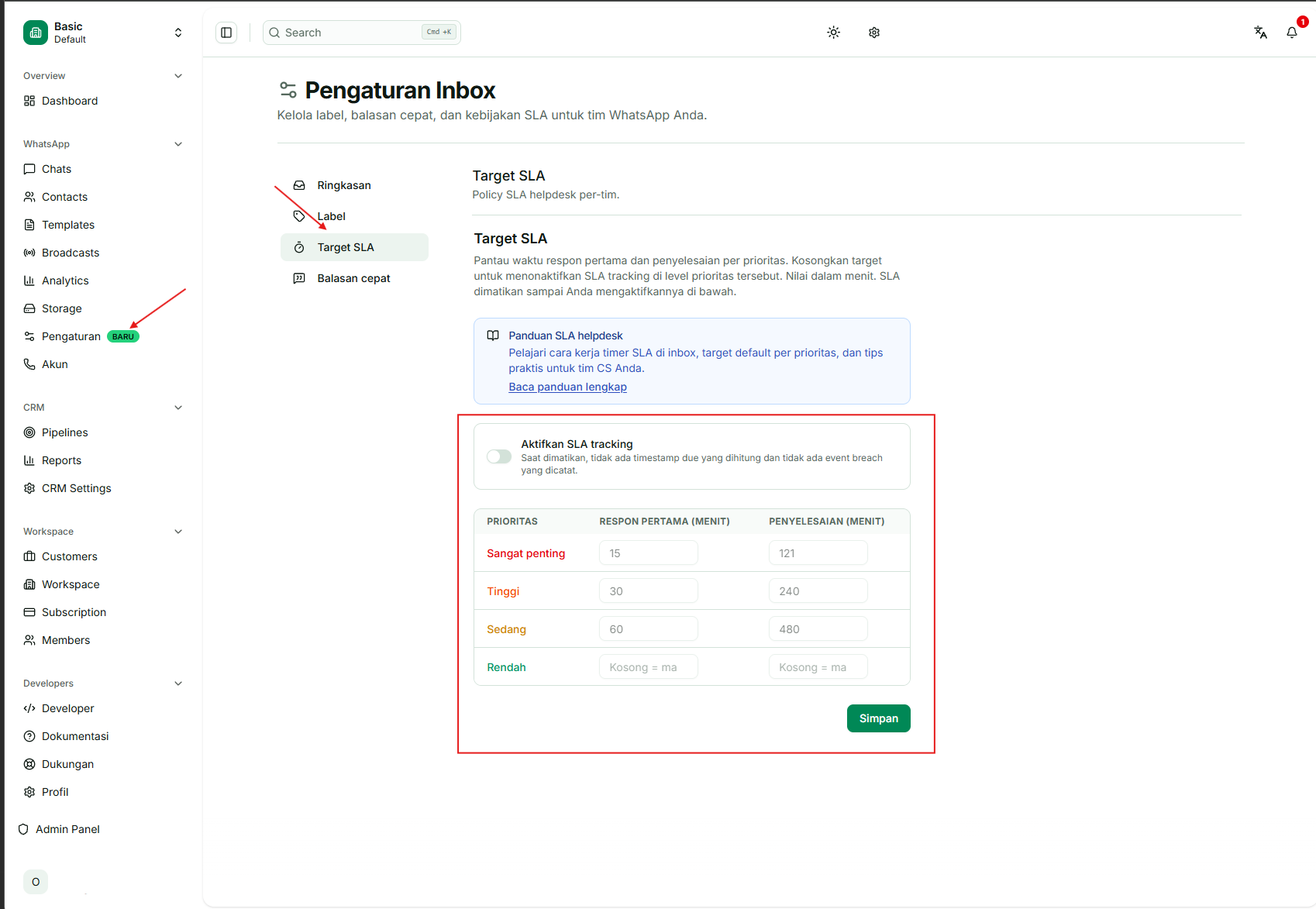Click the BARU badge next to Pengaturan

(123, 336)
